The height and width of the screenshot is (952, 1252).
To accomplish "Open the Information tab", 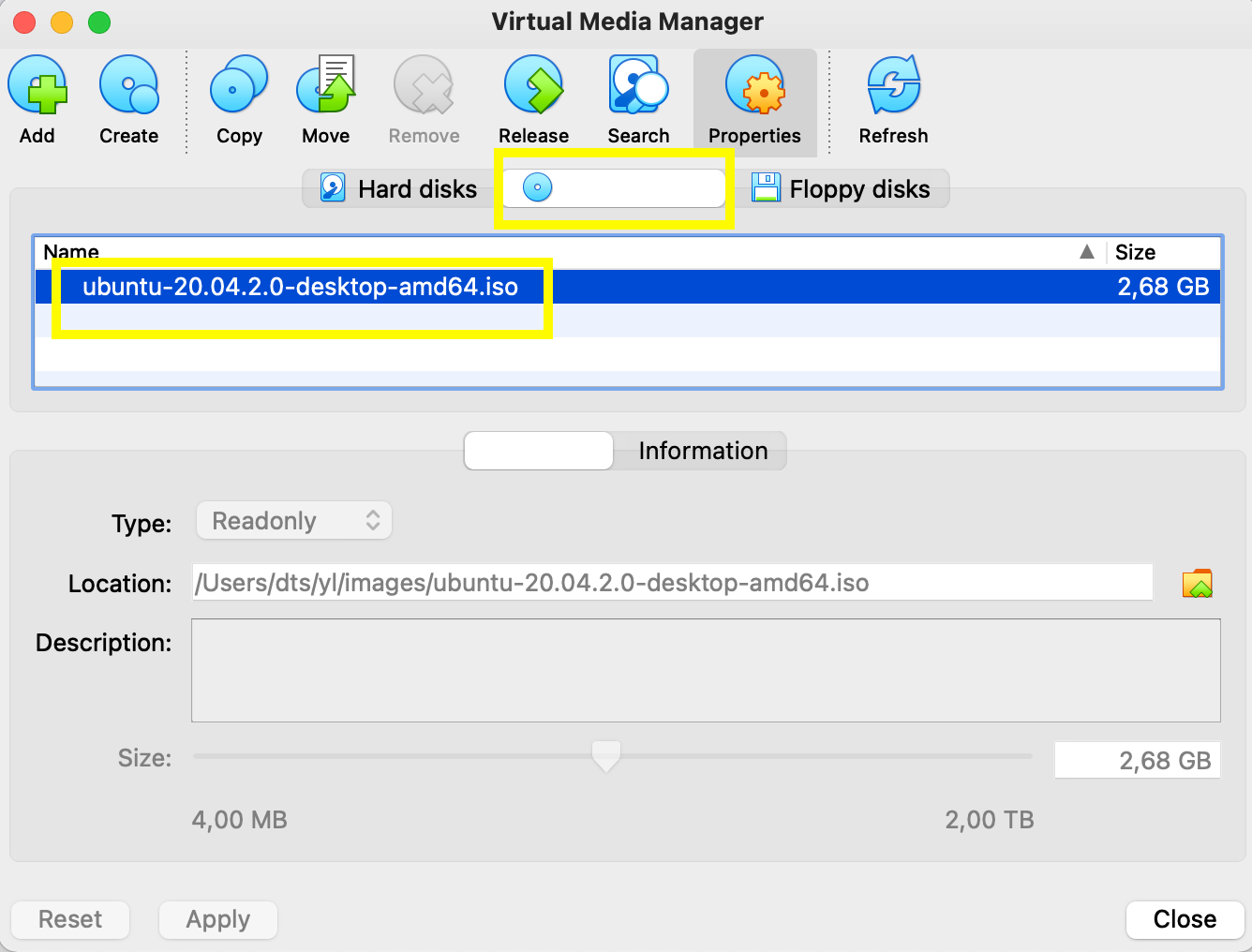I will pos(701,451).
